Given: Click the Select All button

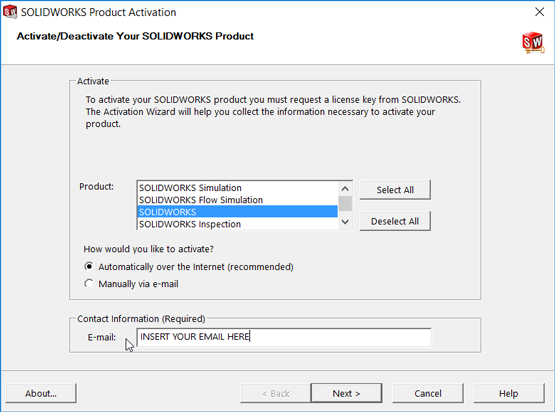Looking at the screenshot, I should point(395,190).
